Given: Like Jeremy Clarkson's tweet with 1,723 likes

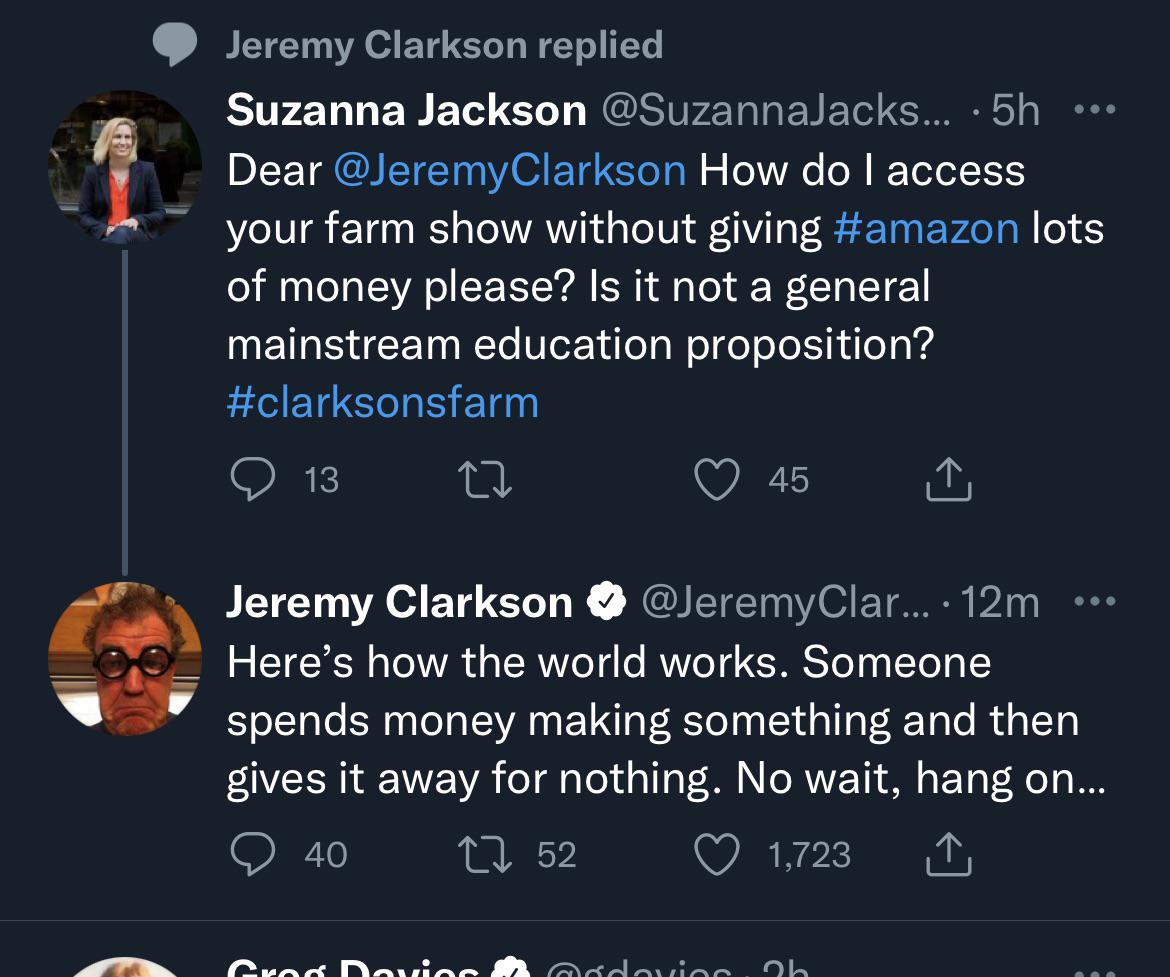Looking at the screenshot, I should click(716, 854).
